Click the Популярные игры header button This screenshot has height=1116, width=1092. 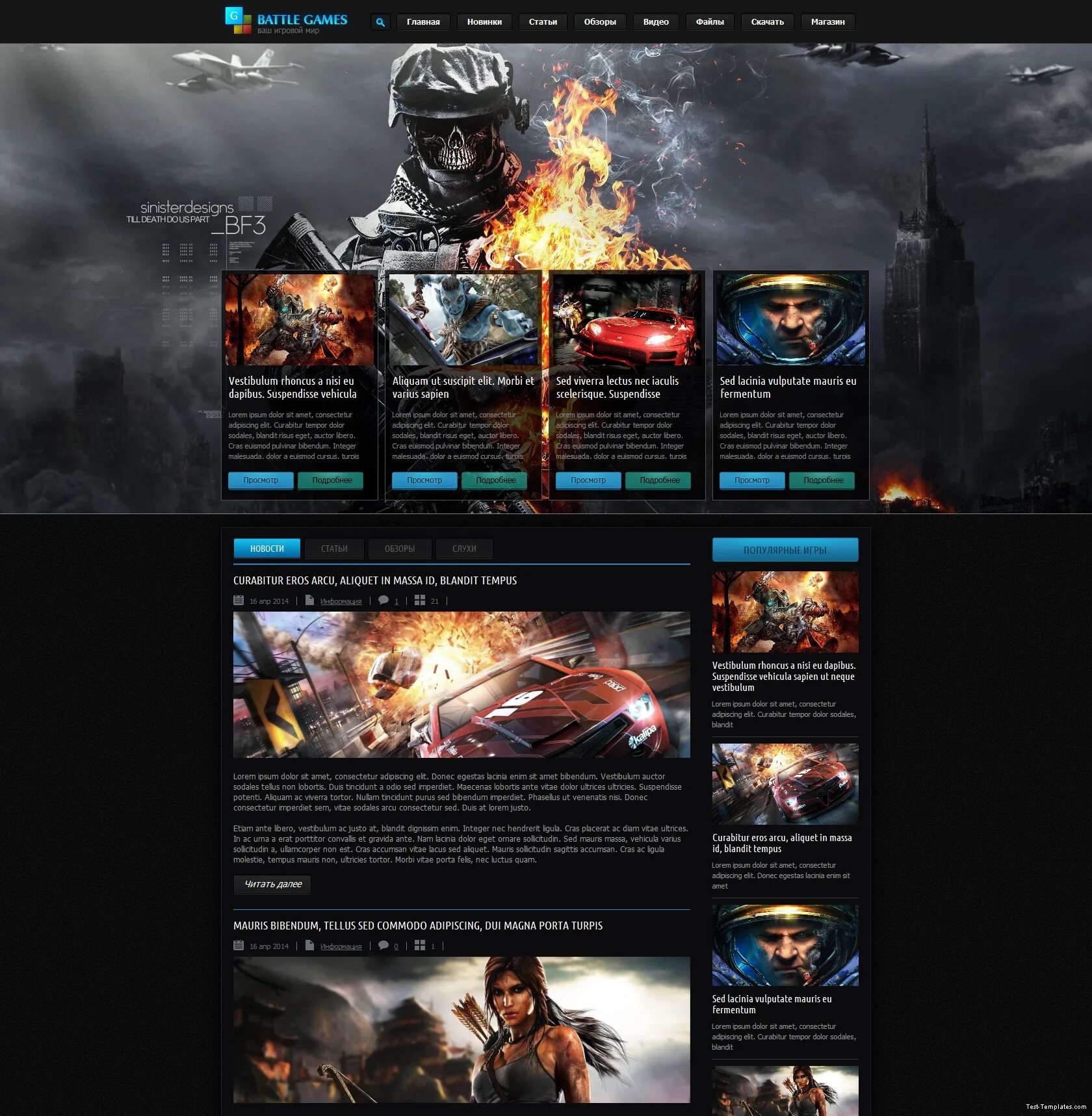point(785,550)
